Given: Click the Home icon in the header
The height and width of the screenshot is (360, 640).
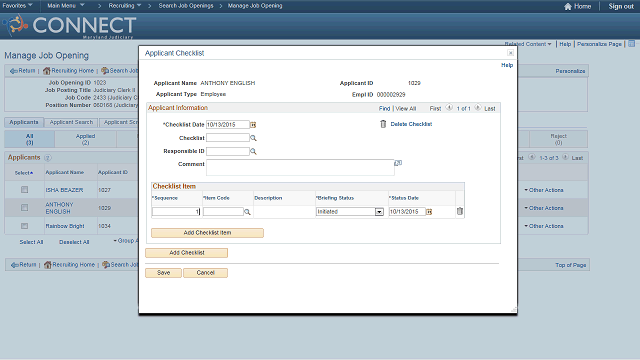Looking at the screenshot, I should [x=567, y=6].
